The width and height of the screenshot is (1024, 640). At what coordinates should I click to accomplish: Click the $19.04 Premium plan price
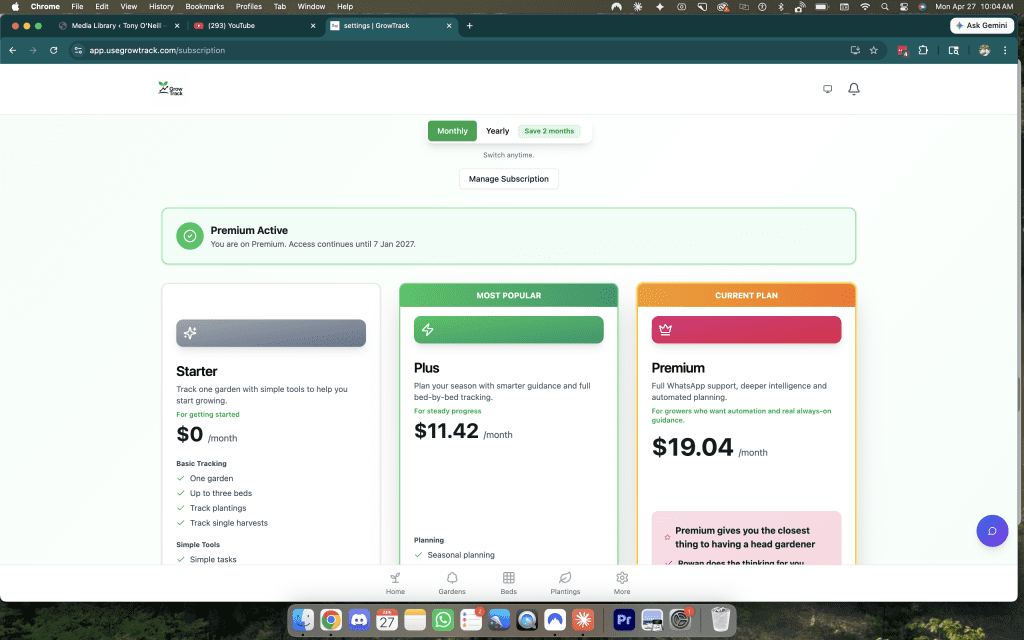coord(693,447)
